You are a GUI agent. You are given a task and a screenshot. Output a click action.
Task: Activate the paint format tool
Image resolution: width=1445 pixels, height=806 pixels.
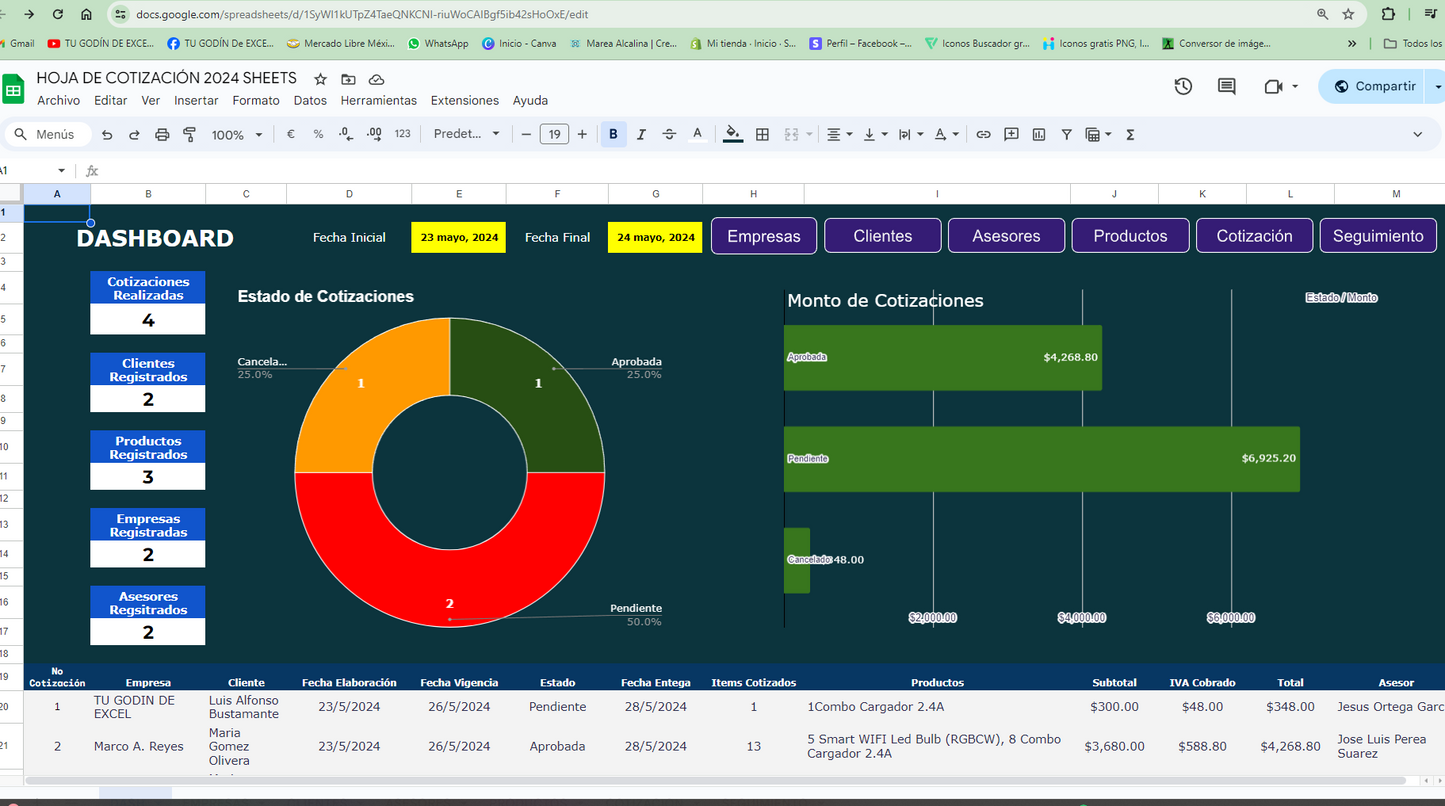(189, 134)
